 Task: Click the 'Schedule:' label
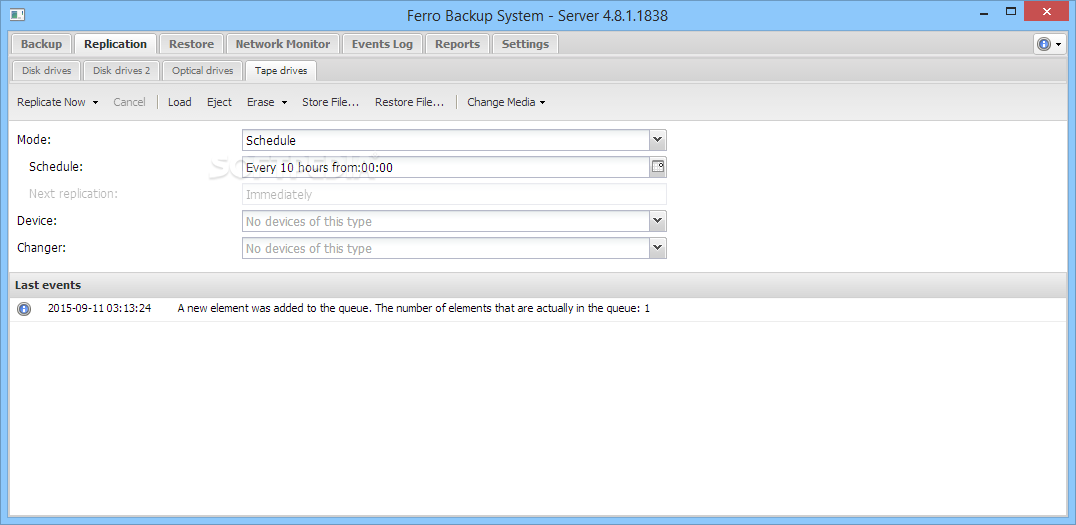pyautogui.click(x=56, y=167)
